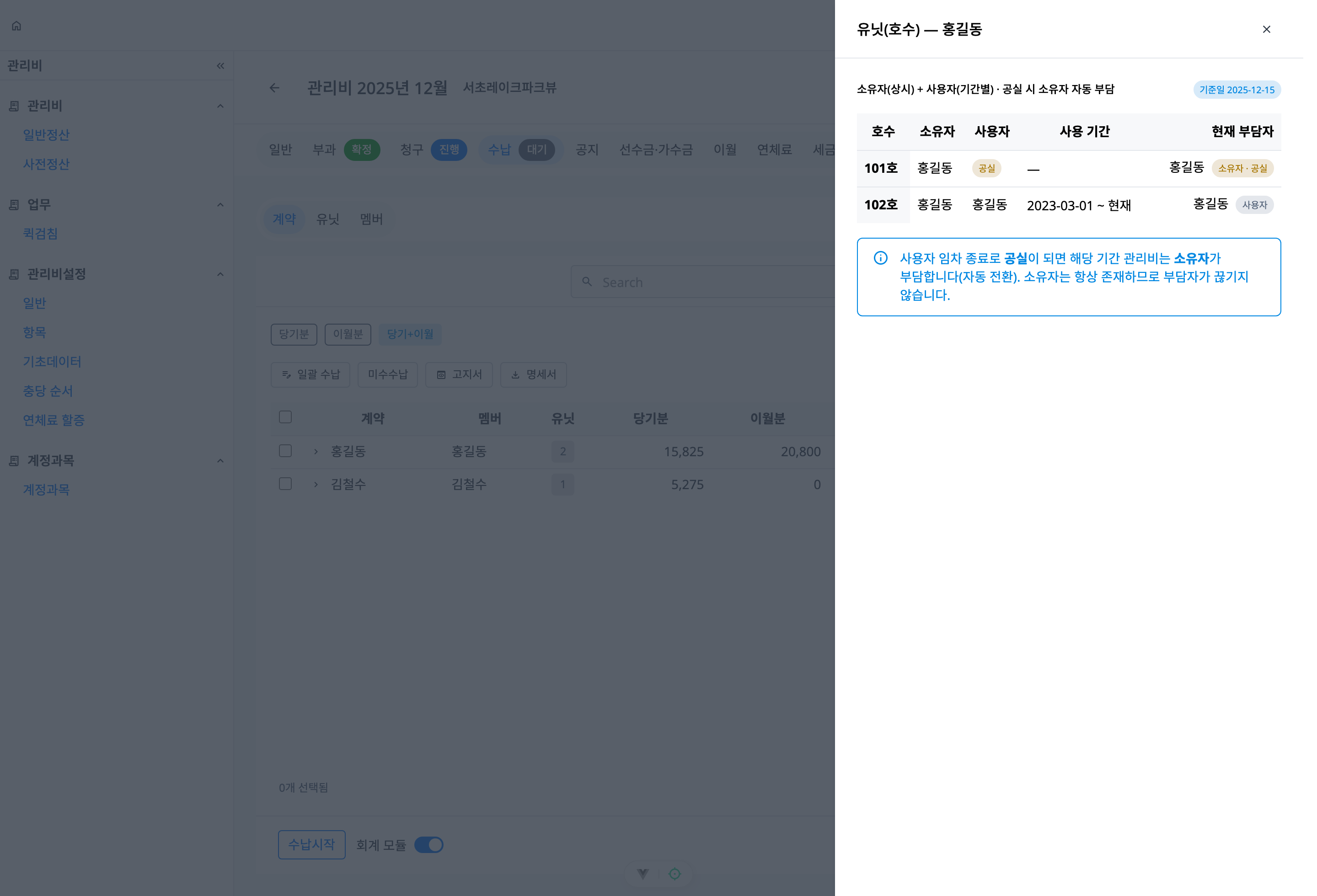Select the 유닛 sub-tab
Image resolution: width=1317 pixels, height=896 pixels.
(327, 219)
